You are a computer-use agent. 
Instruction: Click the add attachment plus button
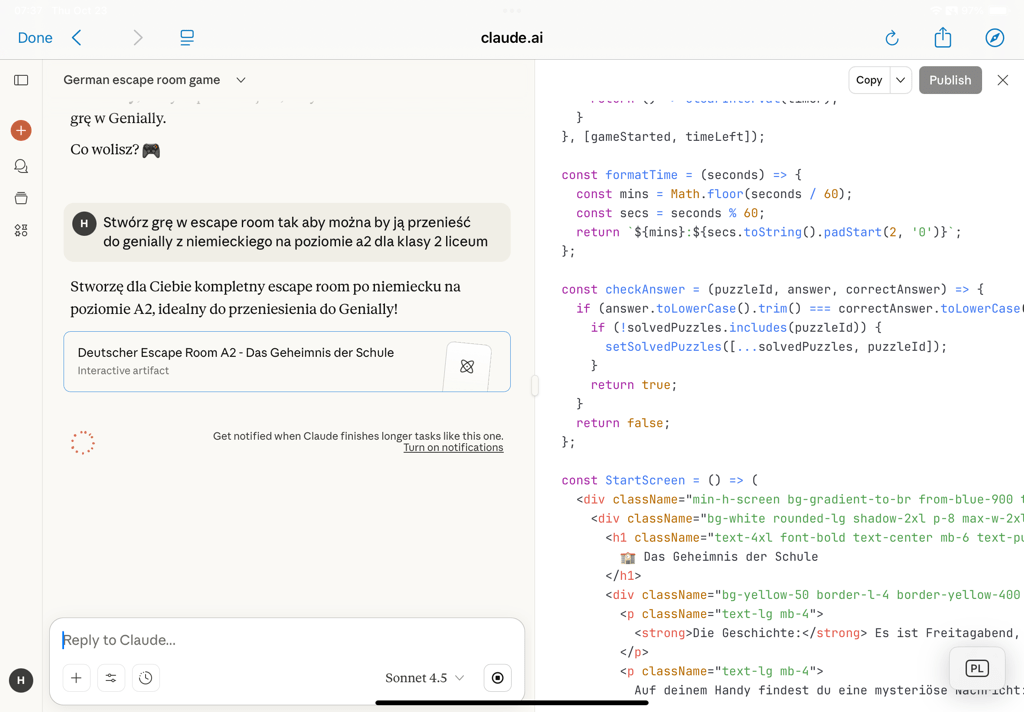(76, 678)
